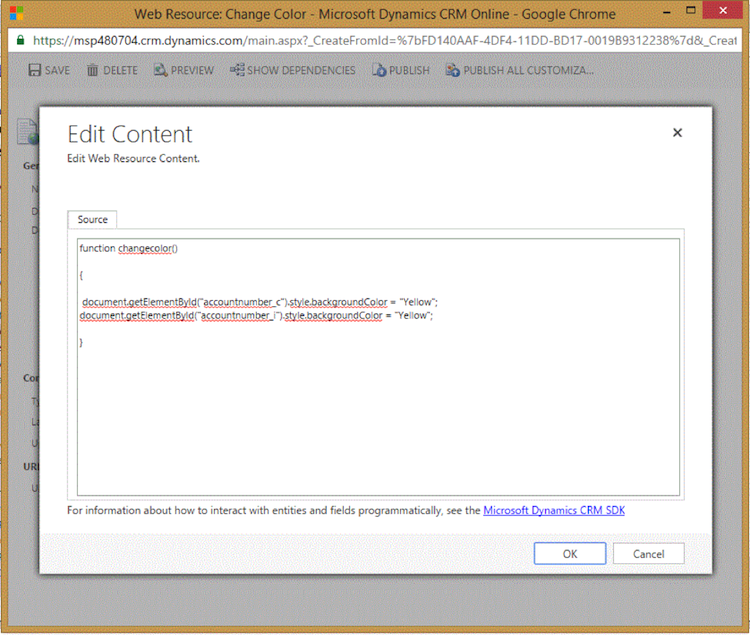Click the Preview magnifier icon
This screenshot has height=635, width=750.
161,70
